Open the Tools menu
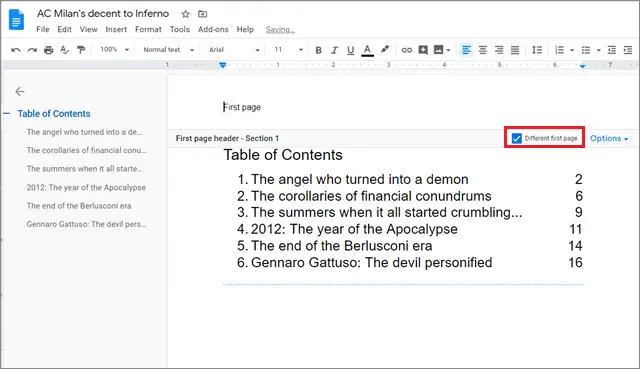Screen dimensions: 640x369 (180, 29)
